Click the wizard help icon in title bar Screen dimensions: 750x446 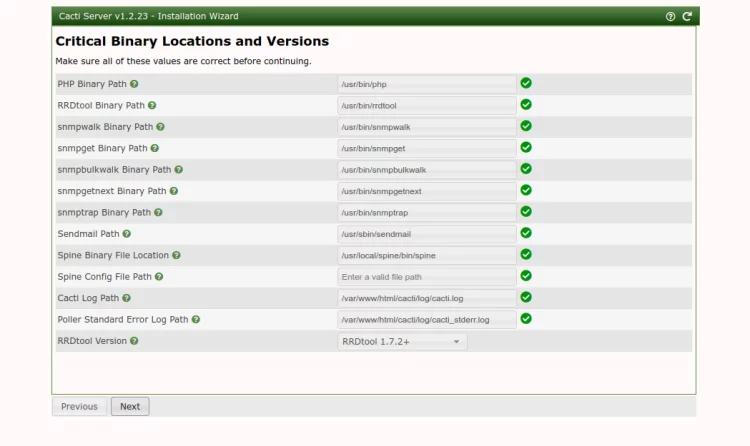tap(670, 17)
